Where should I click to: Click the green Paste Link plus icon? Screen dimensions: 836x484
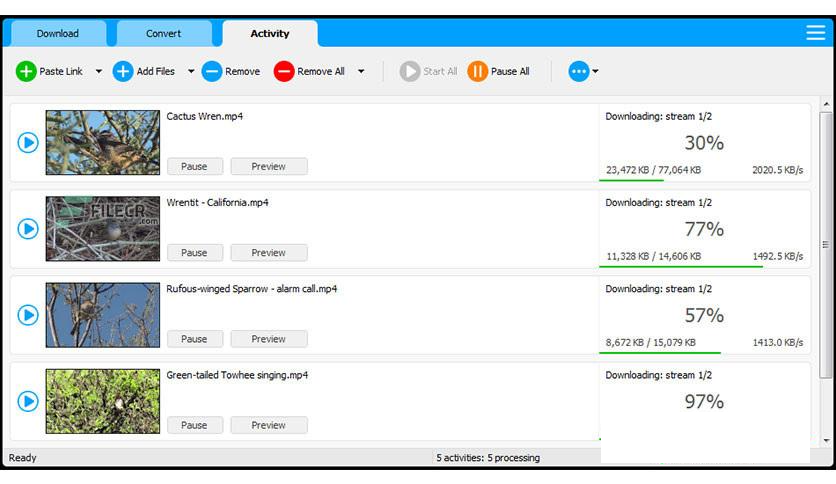coord(26,71)
